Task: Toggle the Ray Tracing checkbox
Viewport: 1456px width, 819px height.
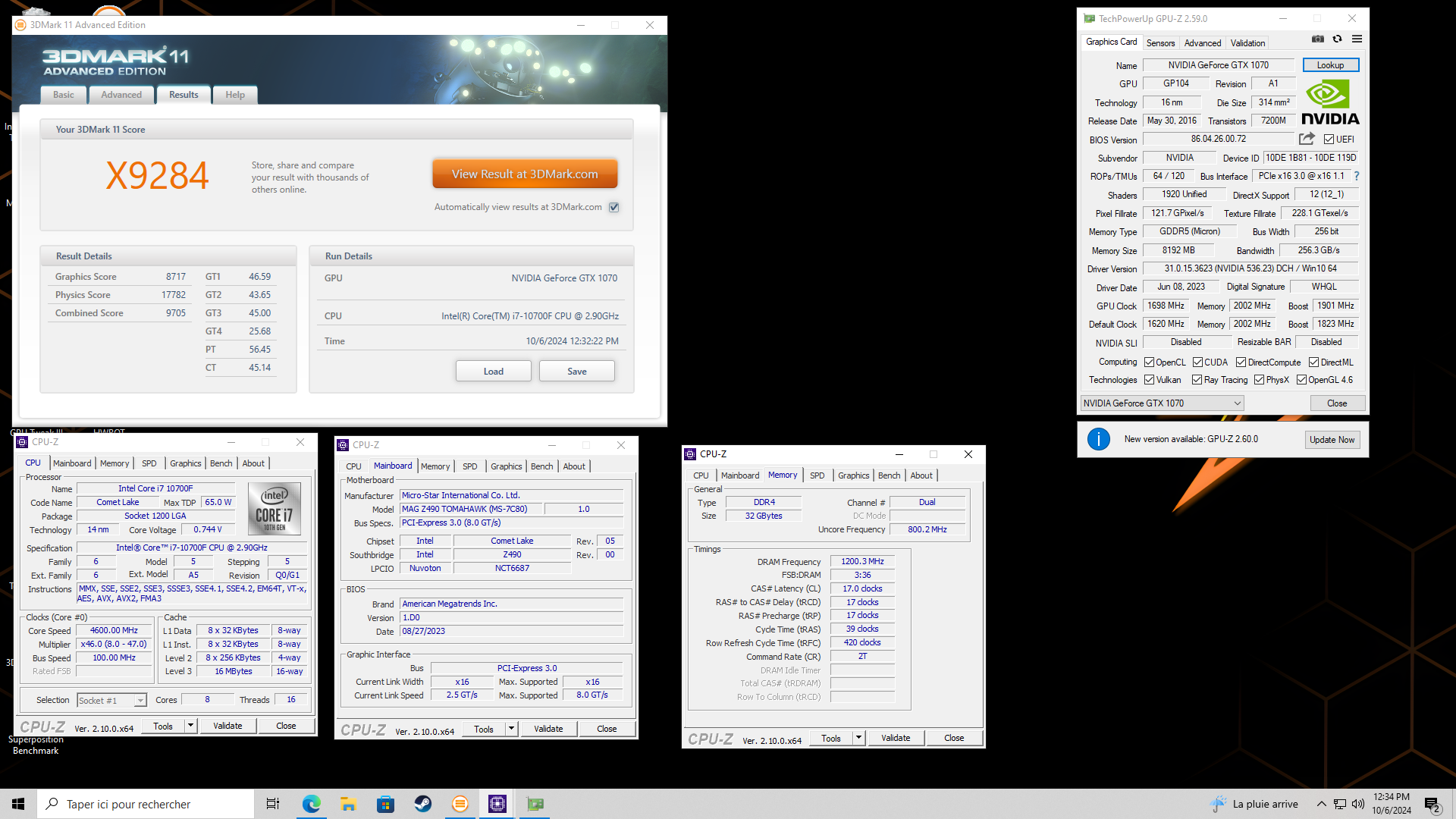Action: pyautogui.click(x=1197, y=380)
